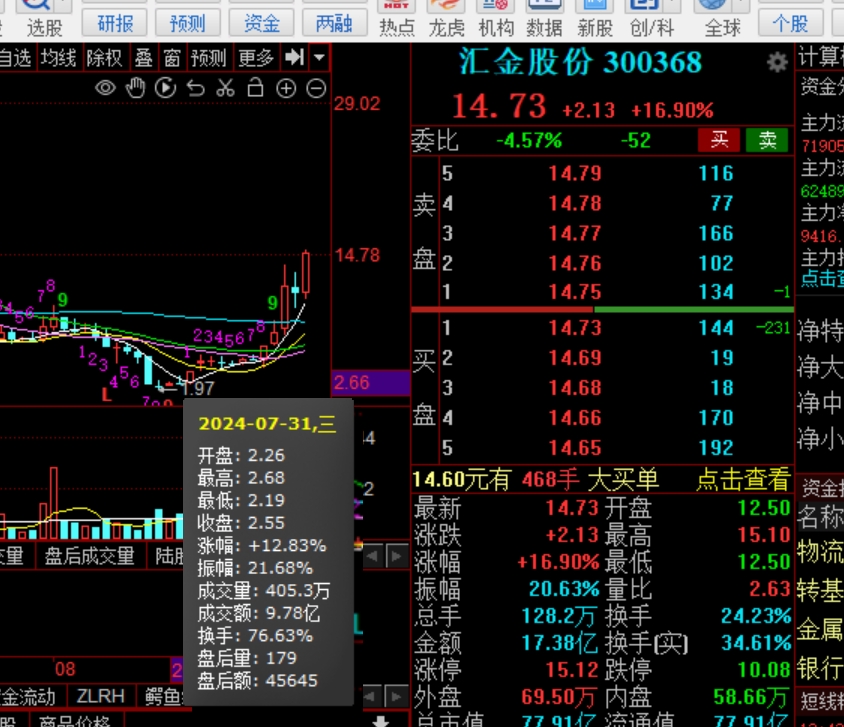The width and height of the screenshot is (844, 727).
Task: Click right scroll arrow beside ZLRH tab
Action: click(x=397, y=696)
